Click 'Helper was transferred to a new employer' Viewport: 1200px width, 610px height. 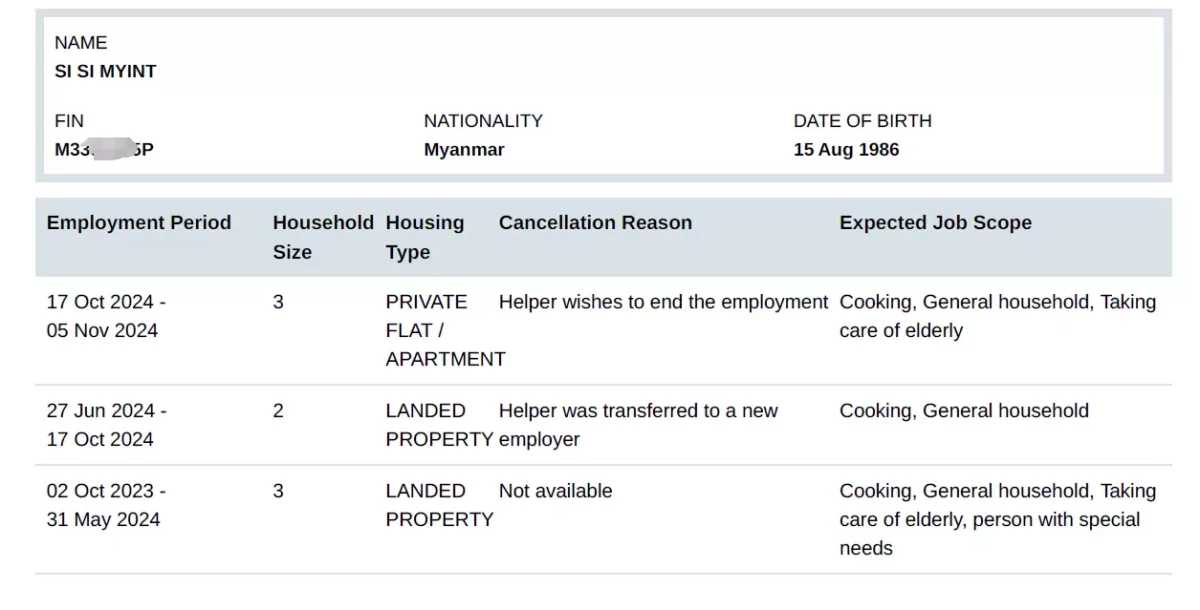(x=638, y=425)
